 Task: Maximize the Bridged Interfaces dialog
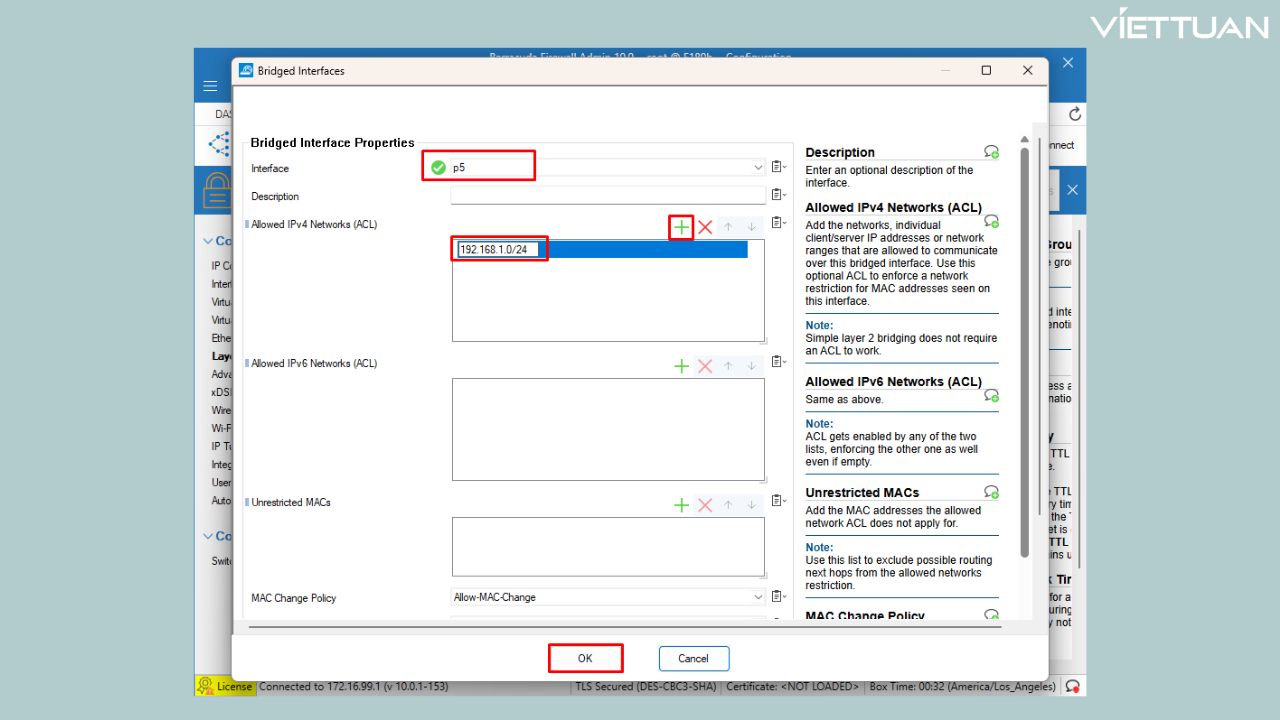(986, 71)
